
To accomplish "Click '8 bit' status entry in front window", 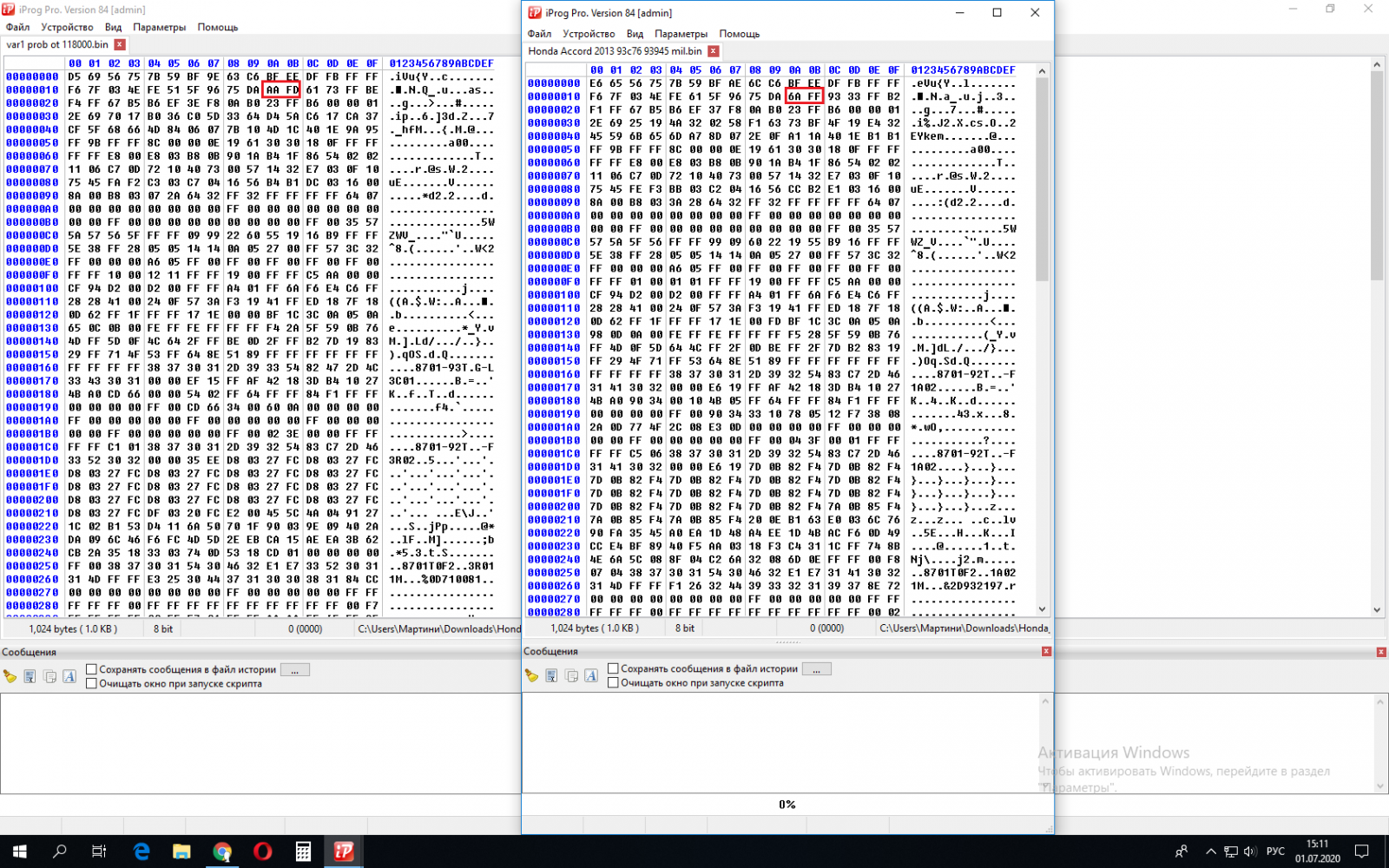I will tap(685, 628).
